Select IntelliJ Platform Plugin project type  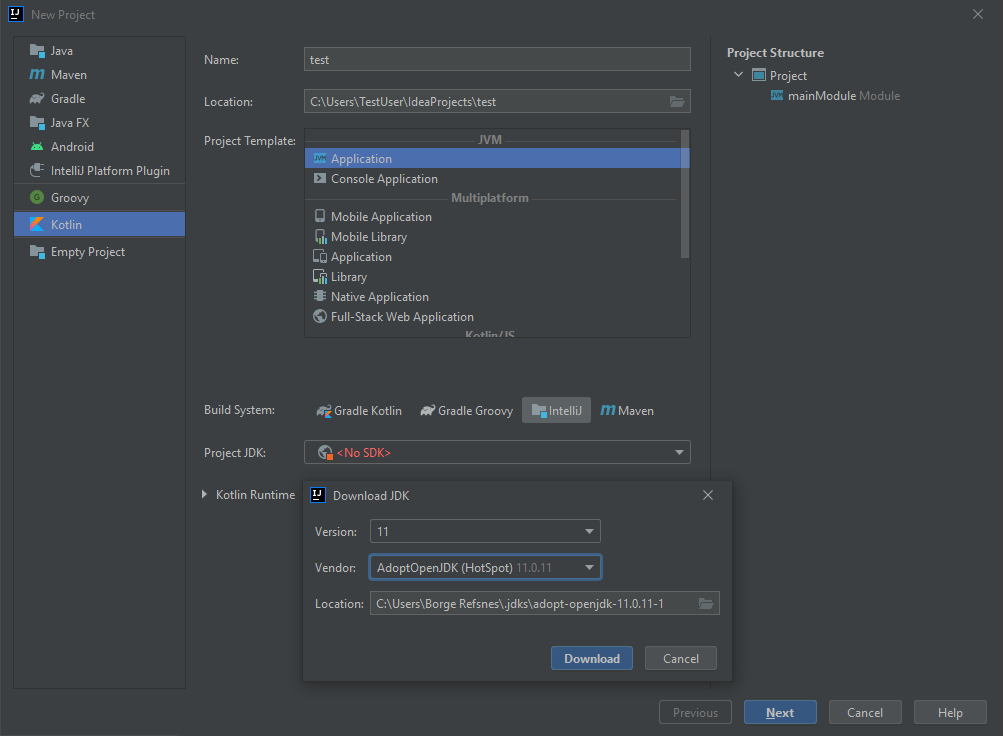pyautogui.click(x=110, y=171)
